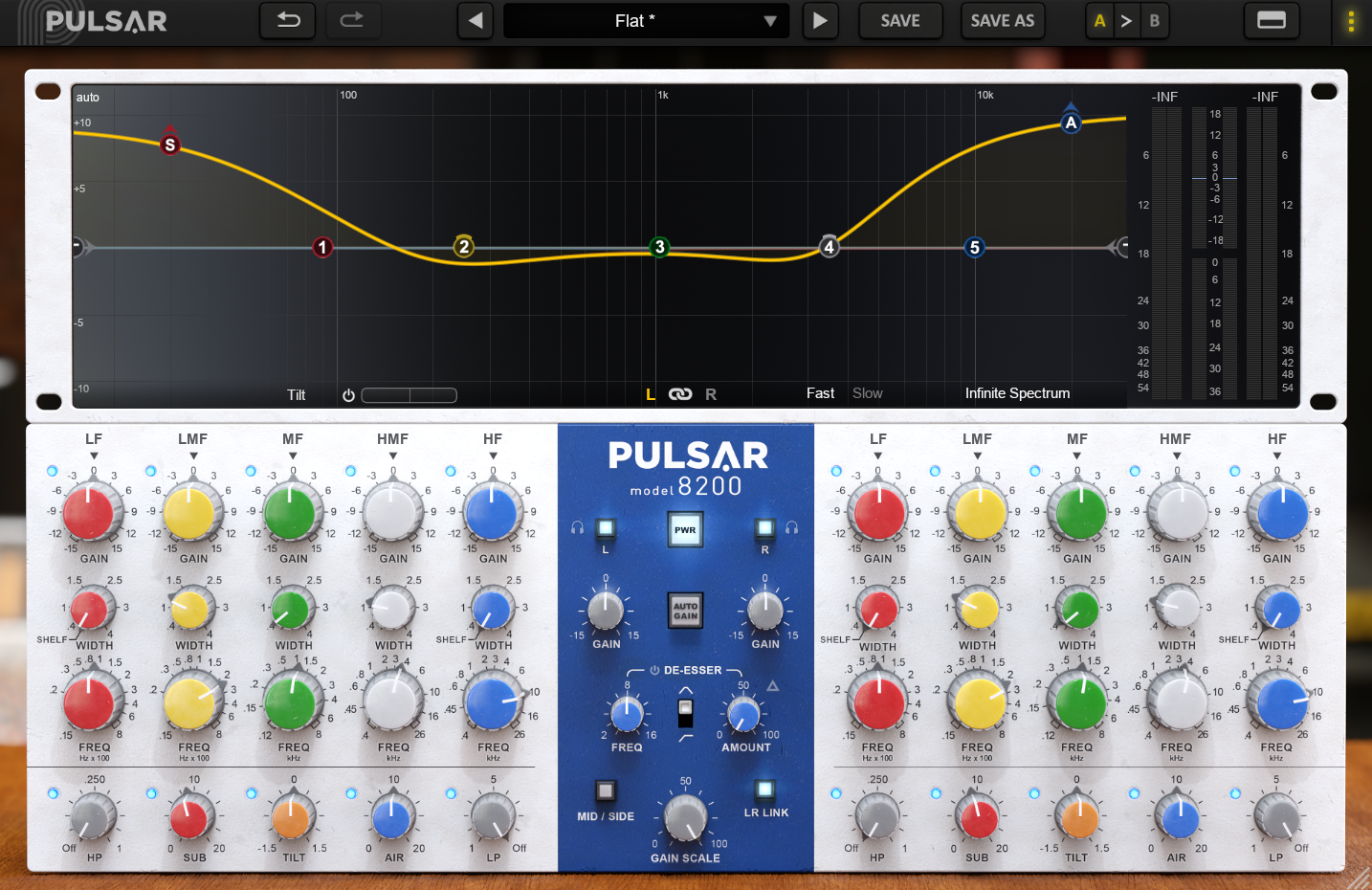Toggle left channel SUB LED

pyautogui.click(x=151, y=793)
